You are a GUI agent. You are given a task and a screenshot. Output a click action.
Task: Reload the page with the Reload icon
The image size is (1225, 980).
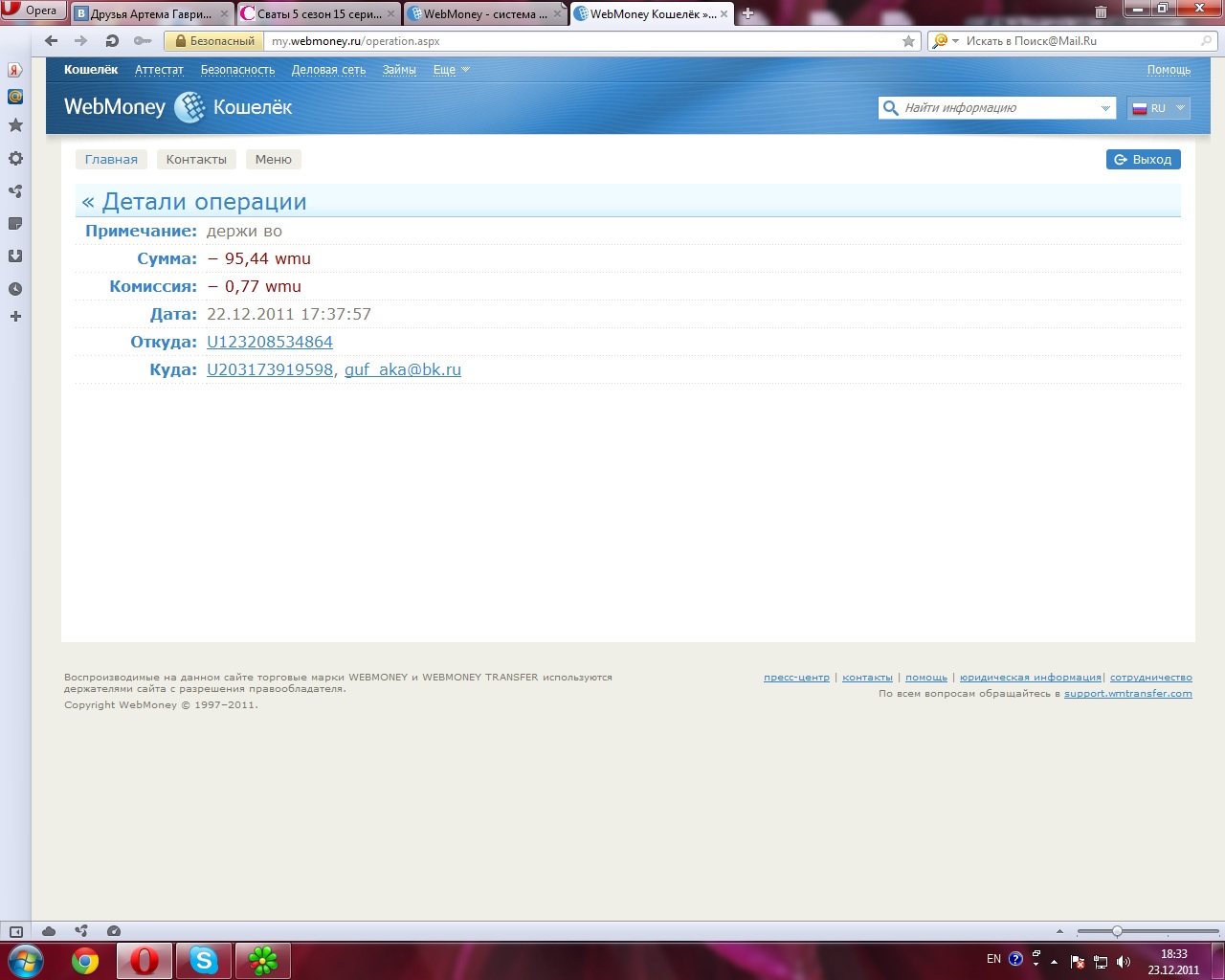coord(112,41)
